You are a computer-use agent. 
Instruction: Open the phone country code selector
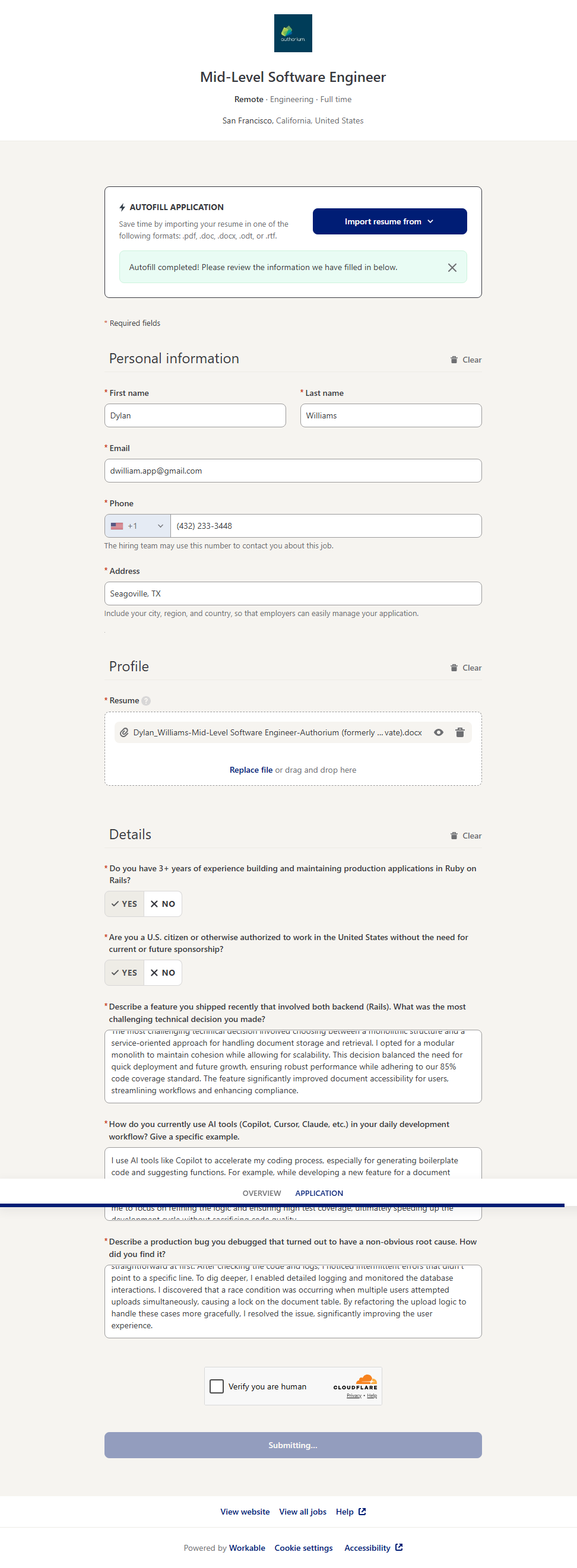tap(138, 526)
